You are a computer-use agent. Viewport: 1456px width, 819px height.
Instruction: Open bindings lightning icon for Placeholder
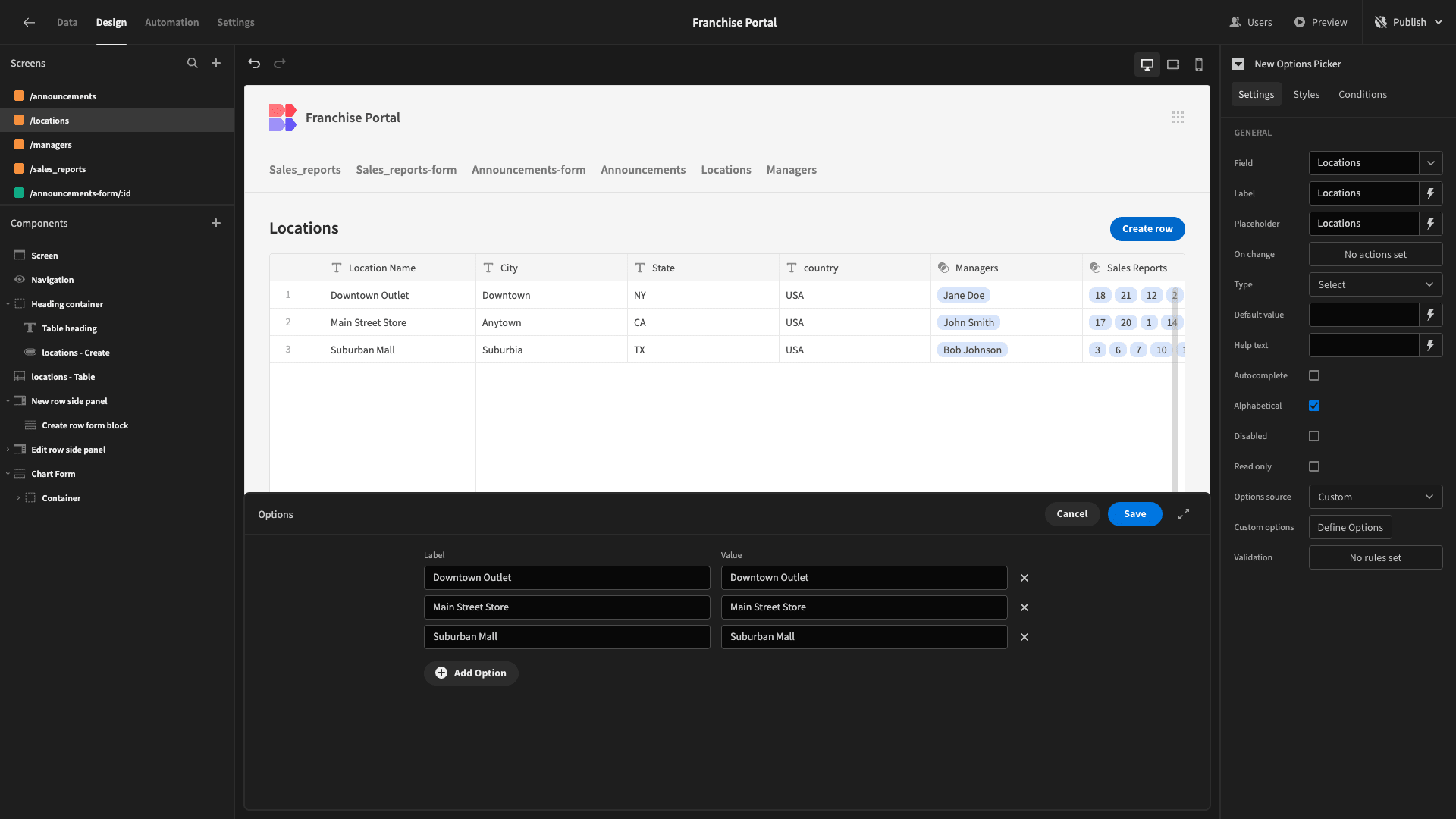click(1430, 224)
